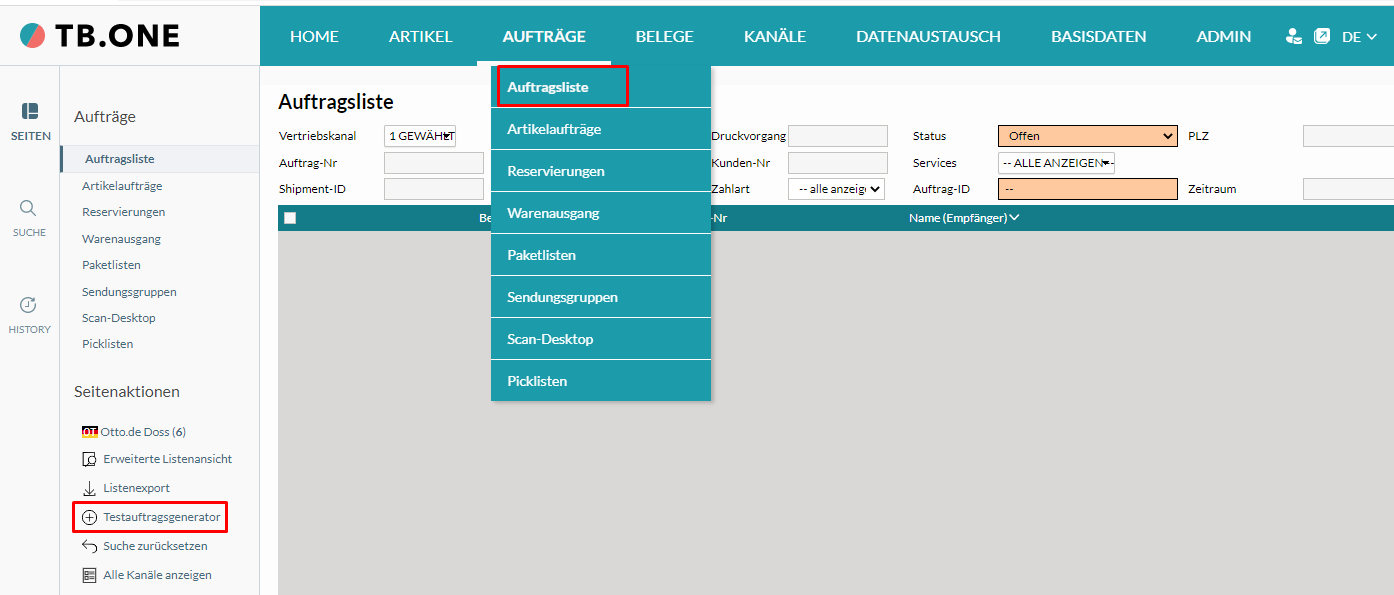Focus the Auftrag-Nr input field
The image size is (1394, 595).
click(x=434, y=163)
